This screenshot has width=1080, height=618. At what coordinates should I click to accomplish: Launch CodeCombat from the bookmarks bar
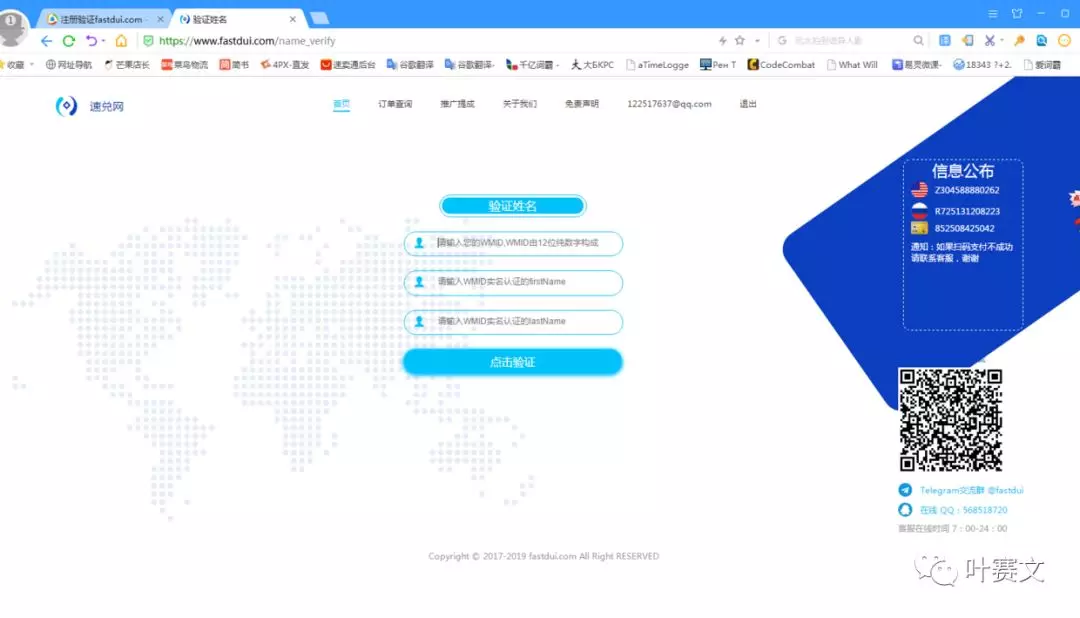click(x=782, y=64)
